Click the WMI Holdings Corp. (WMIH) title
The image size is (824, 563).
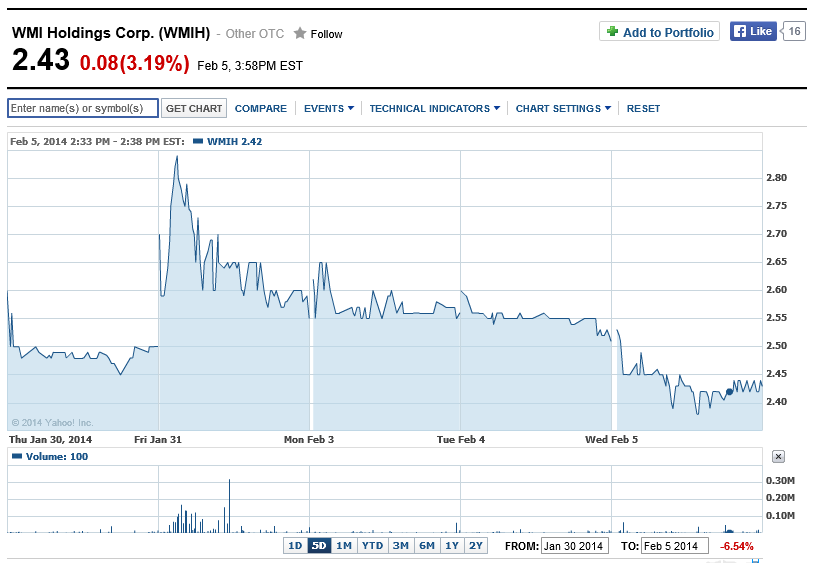point(111,33)
